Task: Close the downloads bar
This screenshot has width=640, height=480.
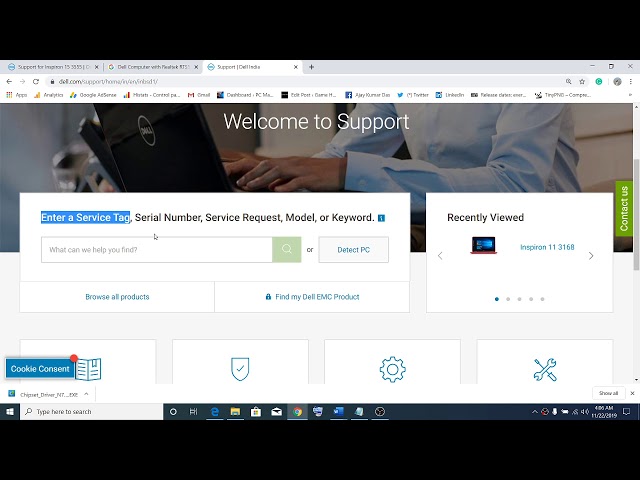Action: click(632, 393)
